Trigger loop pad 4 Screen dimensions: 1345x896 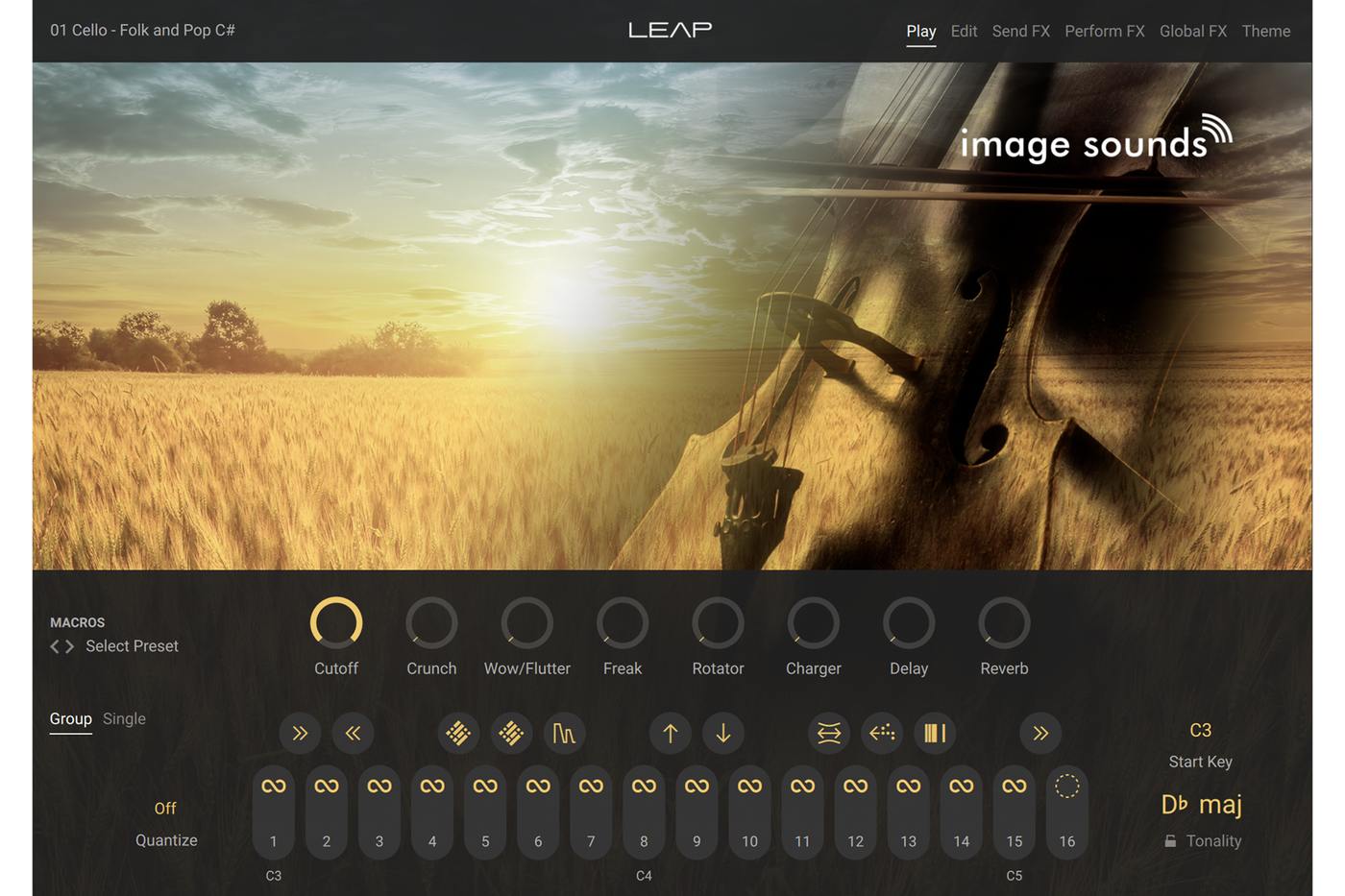pos(432,812)
